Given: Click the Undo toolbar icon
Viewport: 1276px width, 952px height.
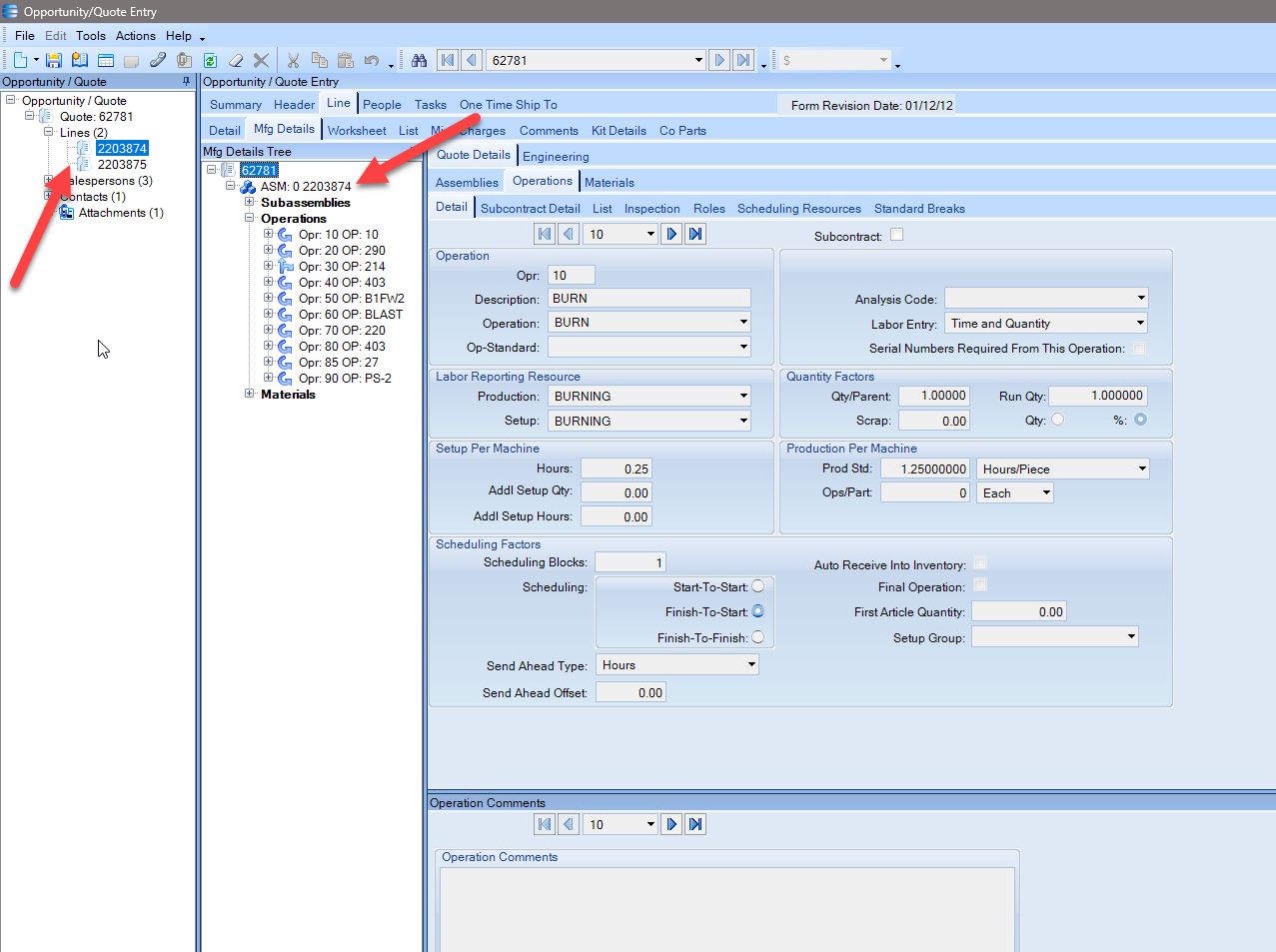Looking at the screenshot, I should (372, 61).
